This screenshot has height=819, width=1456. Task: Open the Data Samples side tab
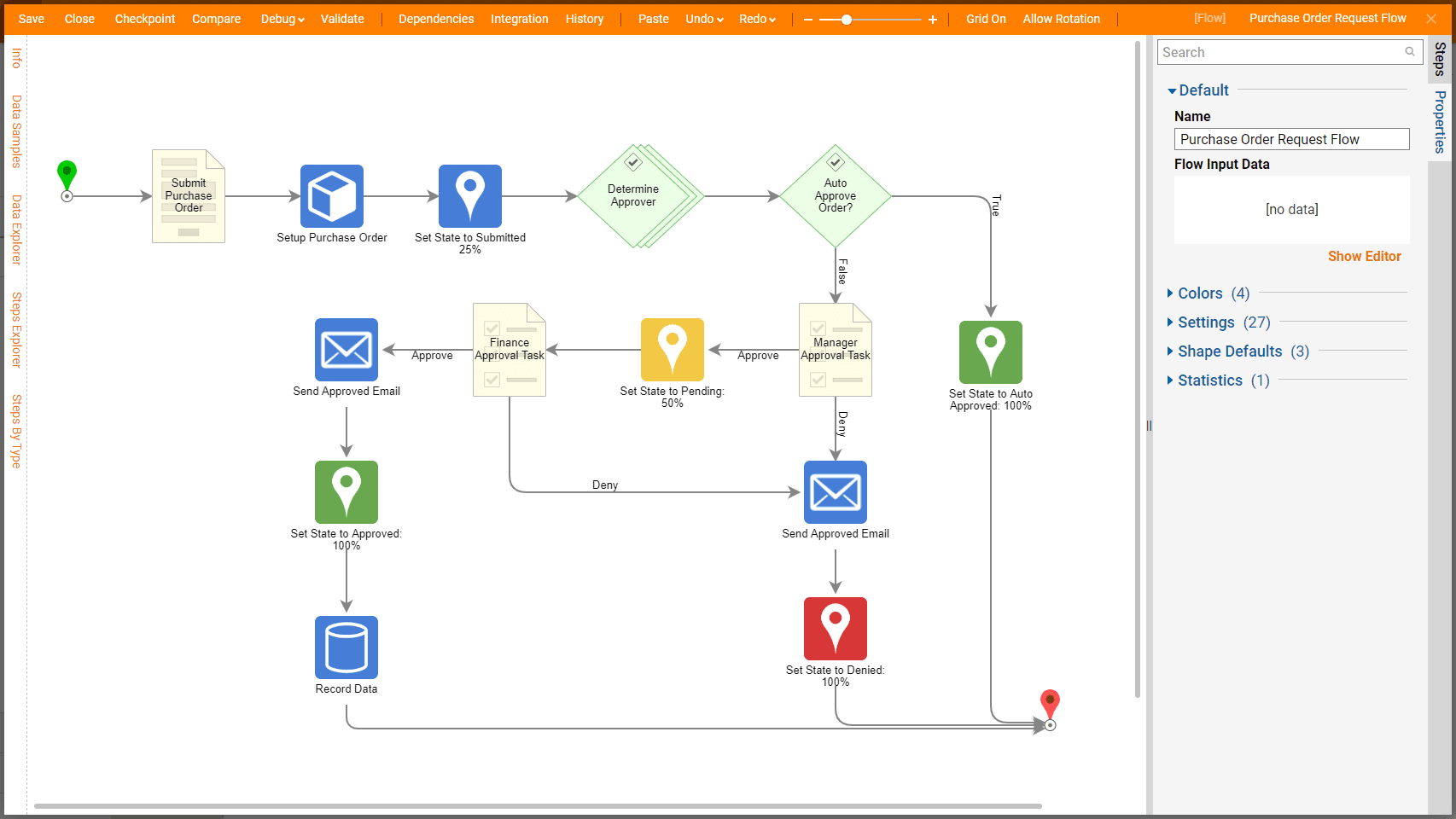(x=16, y=131)
